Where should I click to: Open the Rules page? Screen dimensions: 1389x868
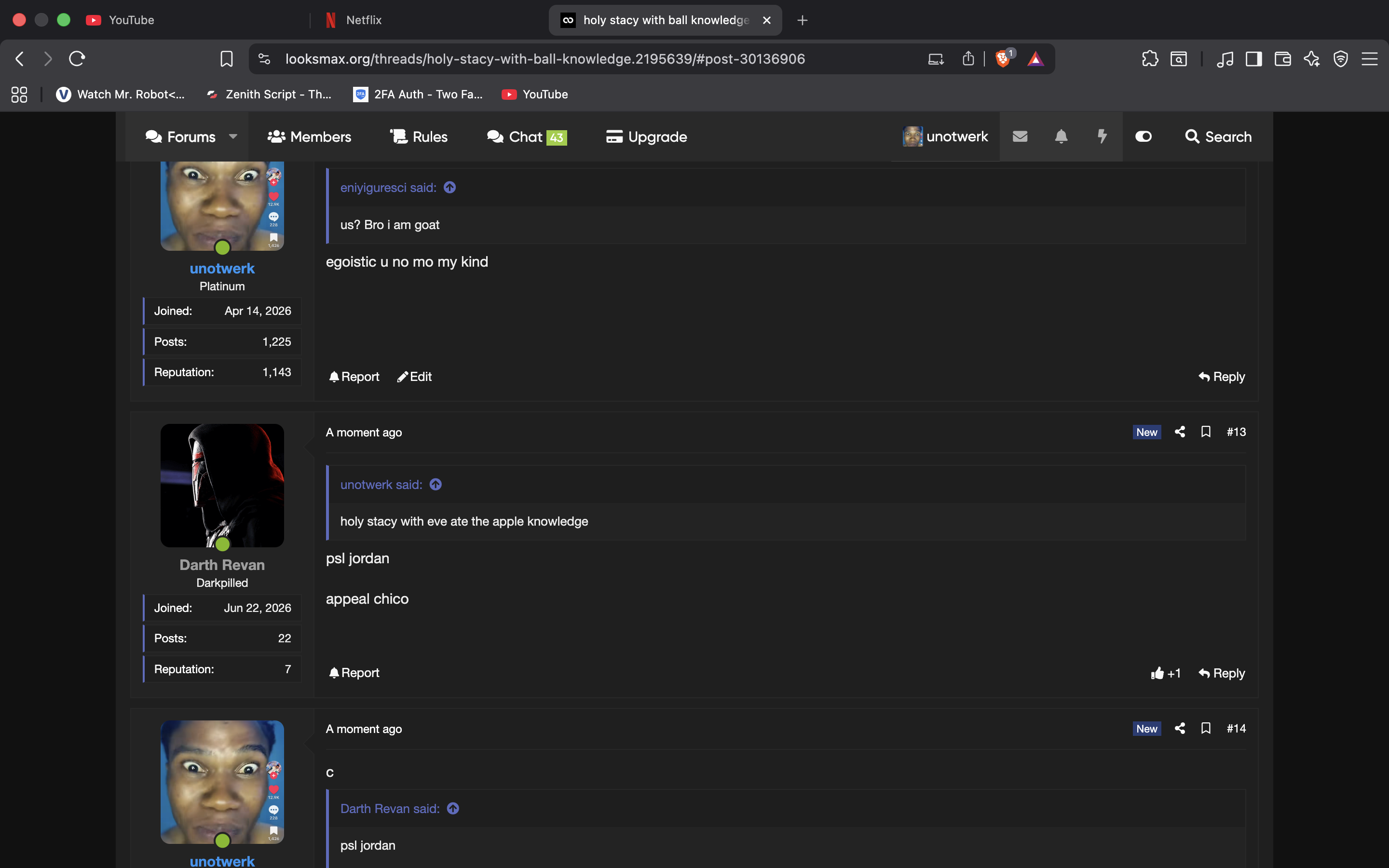tap(419, 136)
